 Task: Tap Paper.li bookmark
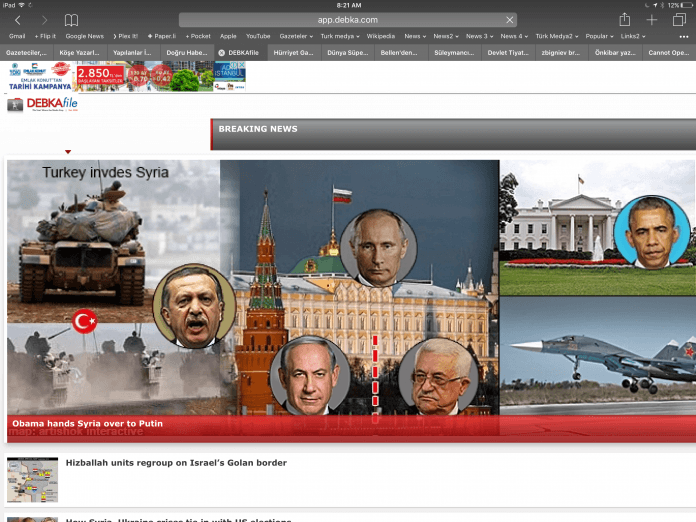click(162, 36)
